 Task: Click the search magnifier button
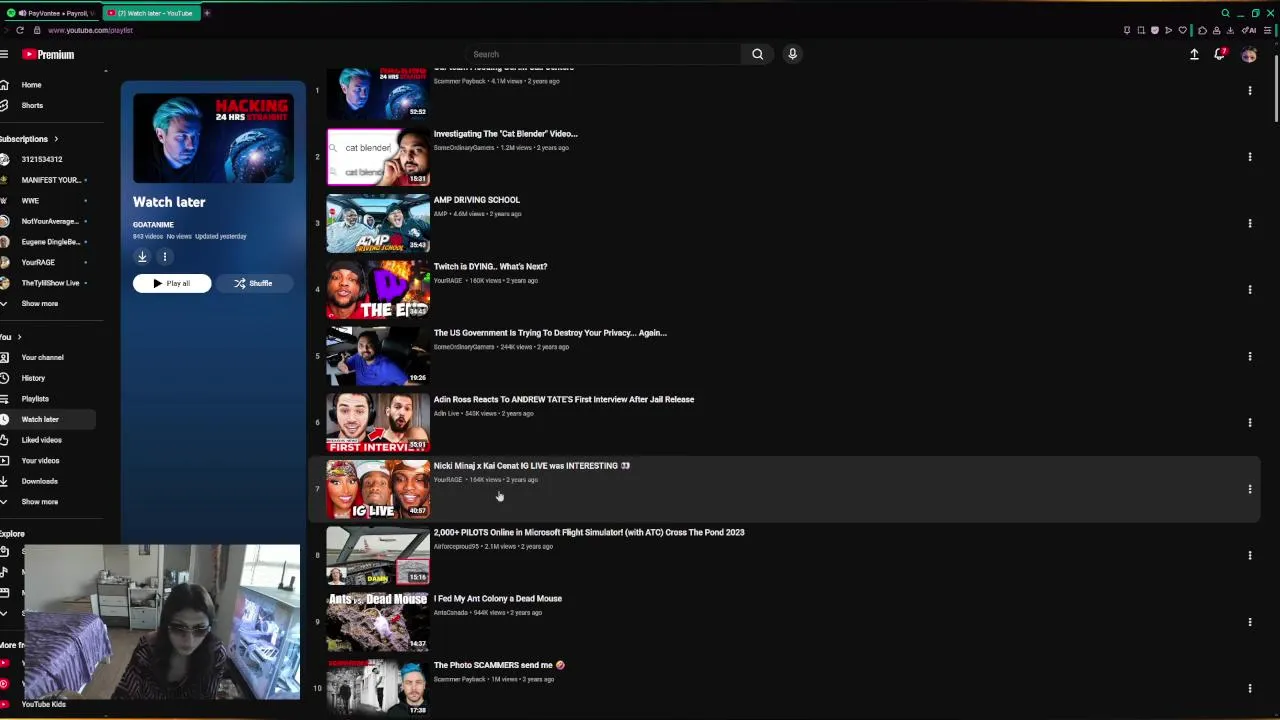click(757, 54)
